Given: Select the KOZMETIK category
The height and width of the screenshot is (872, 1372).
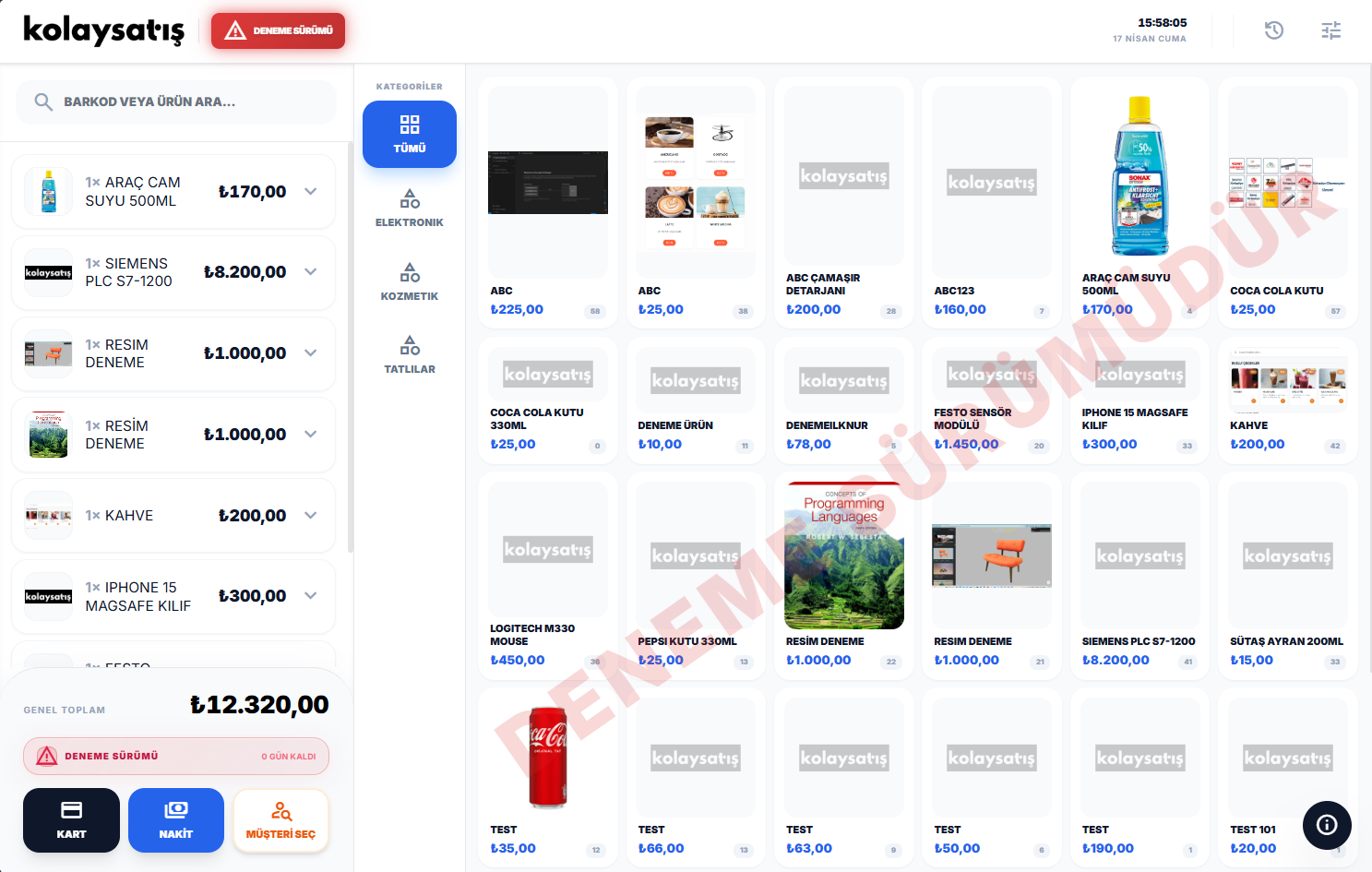Looking at the screenshot, I should point(410,282).
